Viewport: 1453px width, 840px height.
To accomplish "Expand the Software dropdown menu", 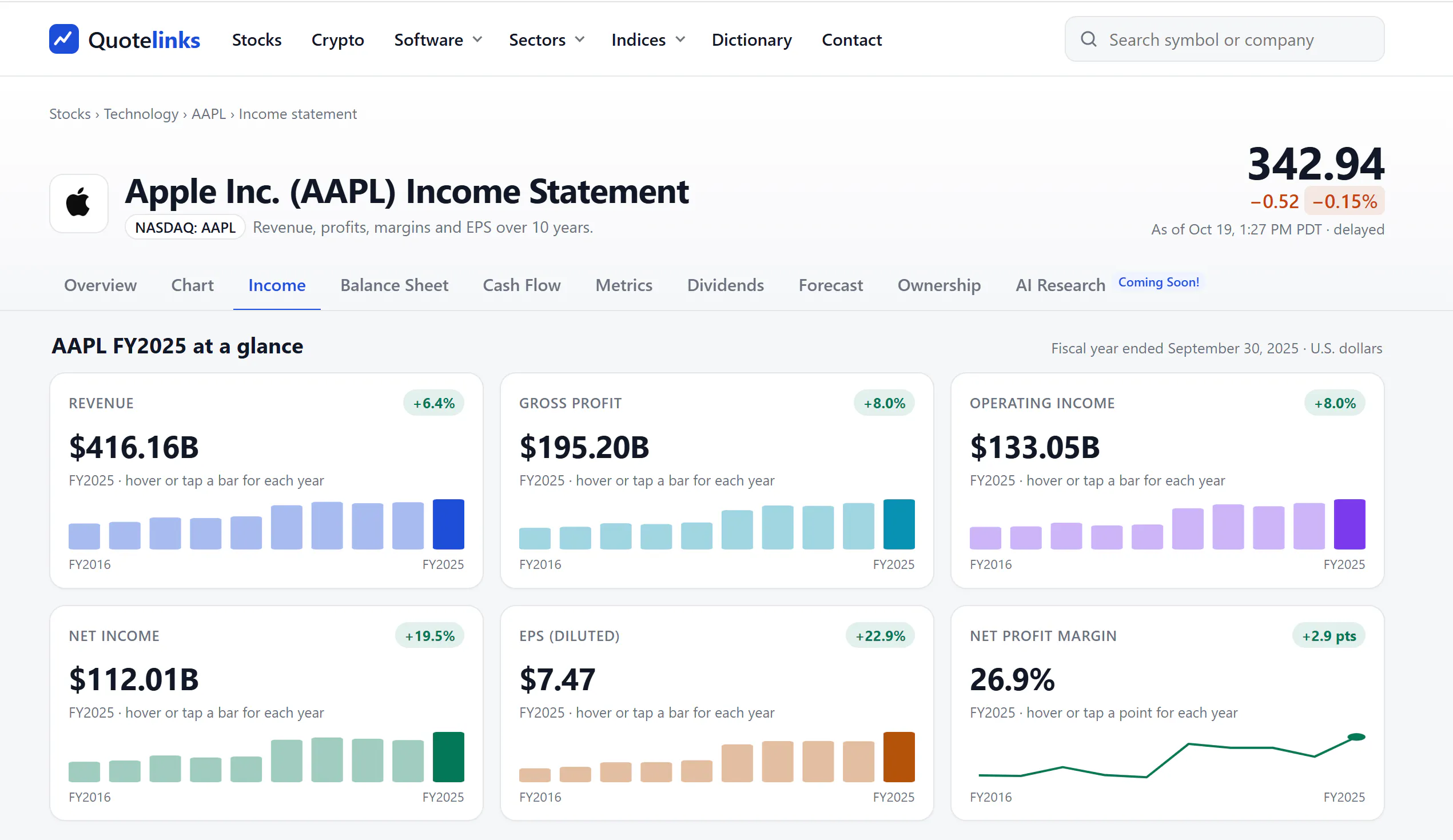I will [x=438, y=40].
